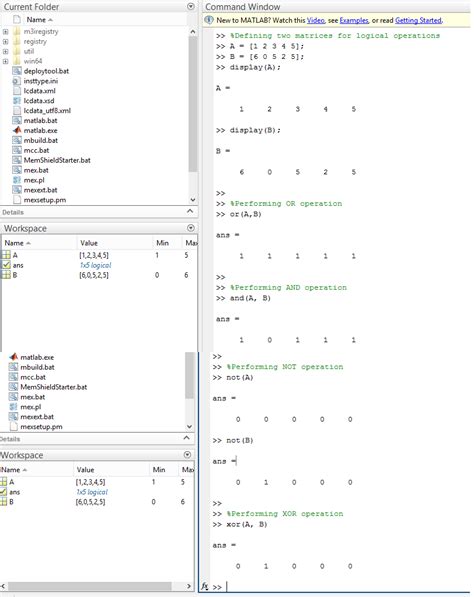The width and height of the screenshot is (474, 597).
Task: Click the win64 folder icon
Action: [x=17, y=61]
